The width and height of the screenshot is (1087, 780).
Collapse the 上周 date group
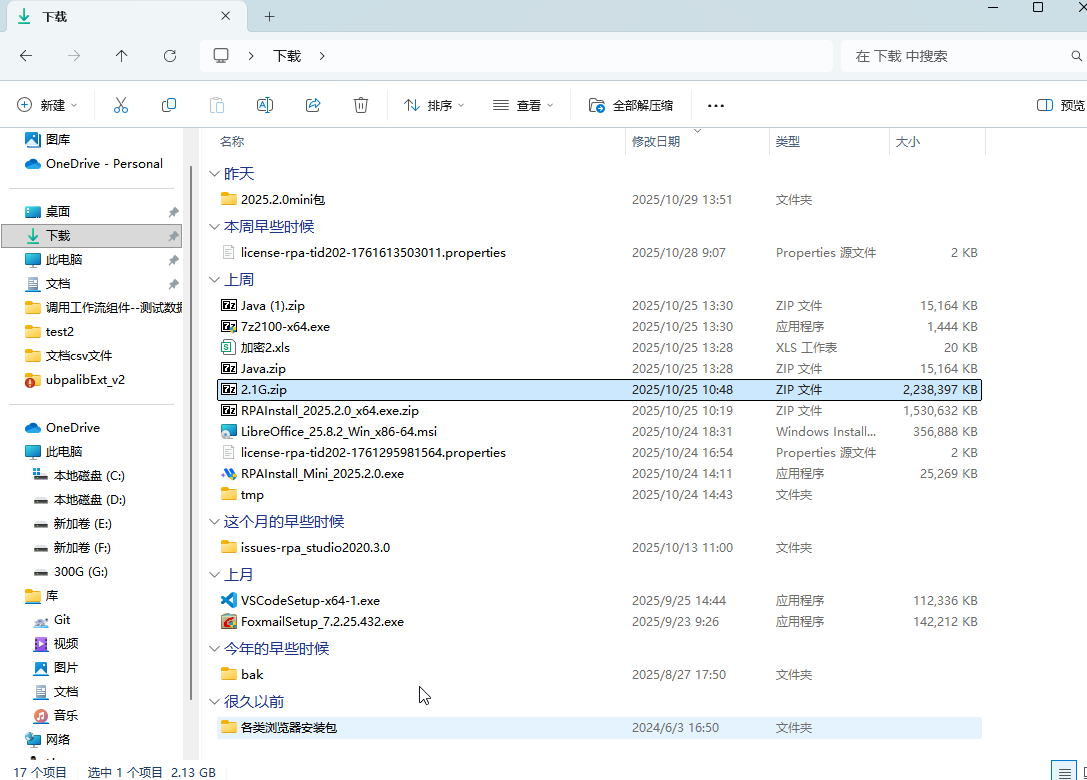(214, 279)
